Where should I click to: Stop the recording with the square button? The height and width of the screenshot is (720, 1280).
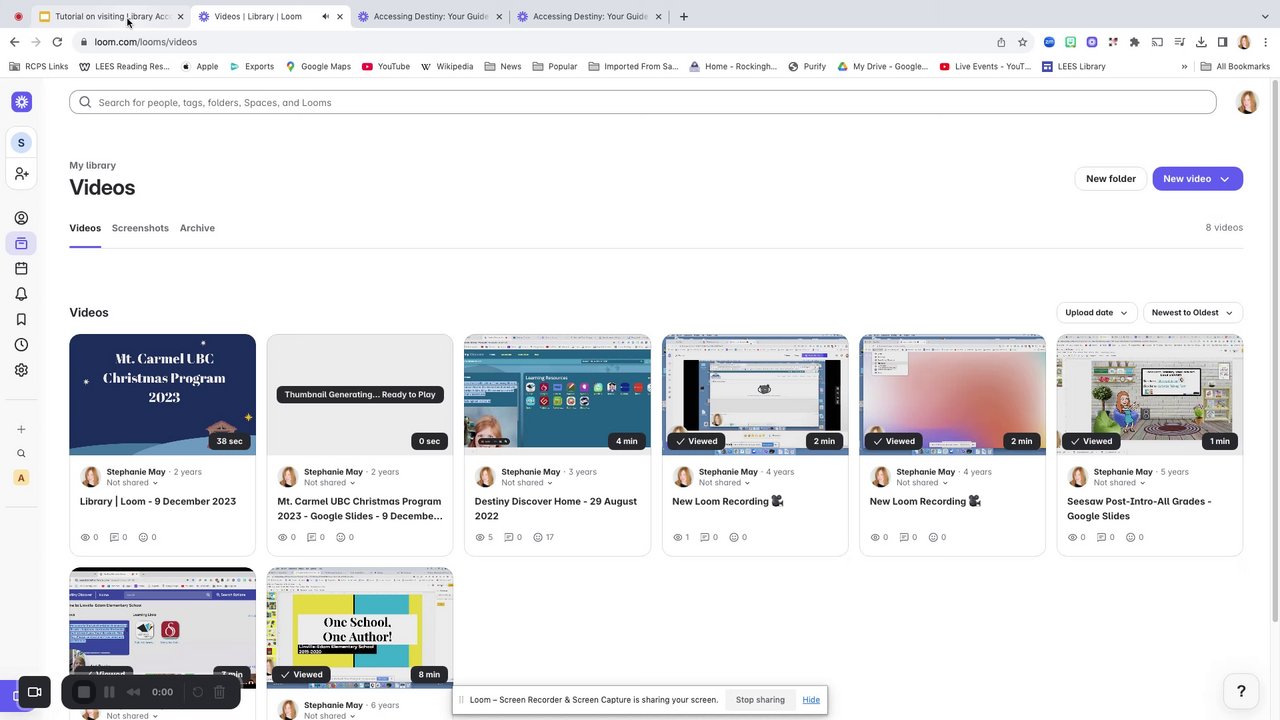pos(84,692)
